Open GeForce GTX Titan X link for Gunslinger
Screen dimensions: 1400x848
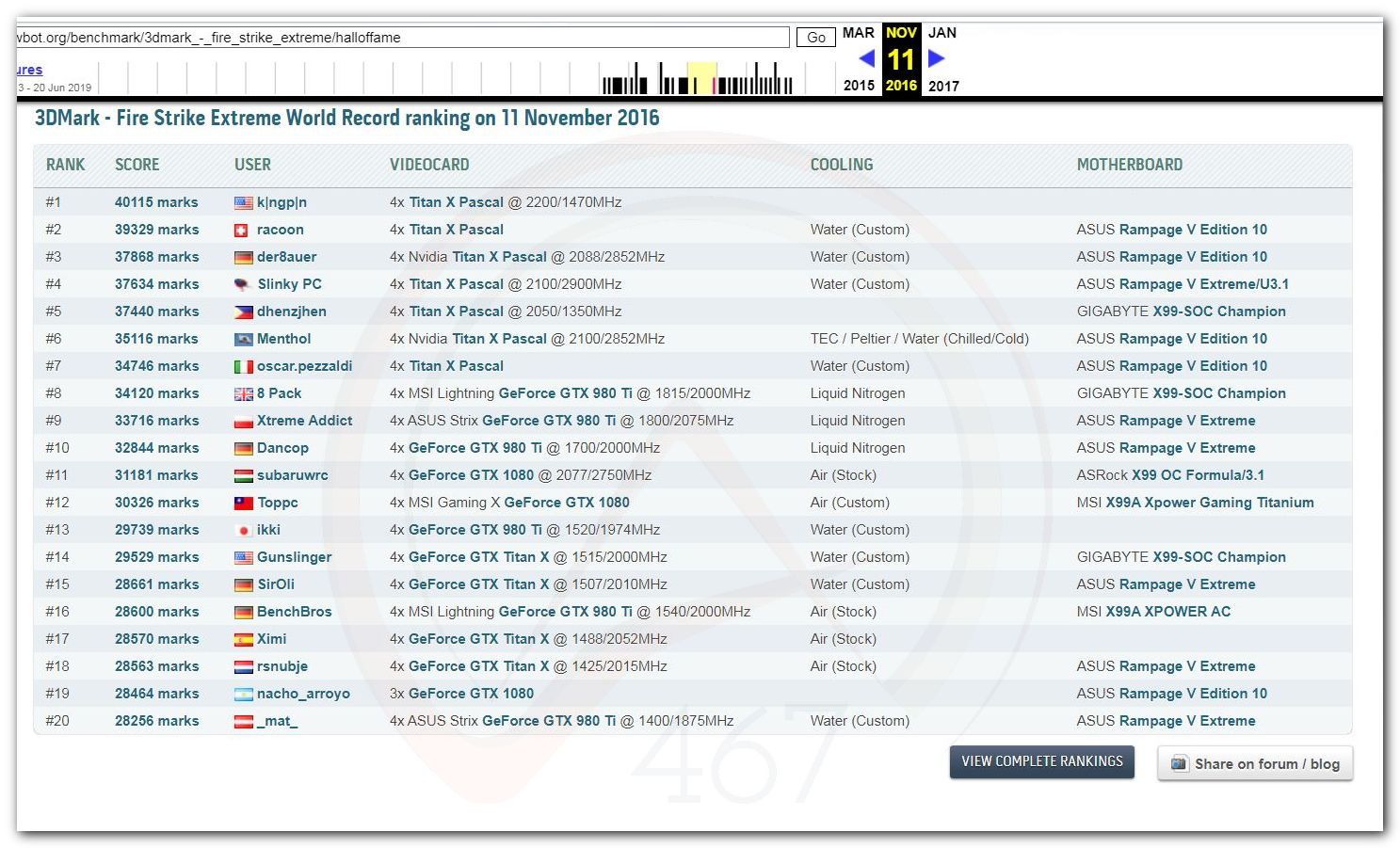pyautogui.click(x=478, y=557)
